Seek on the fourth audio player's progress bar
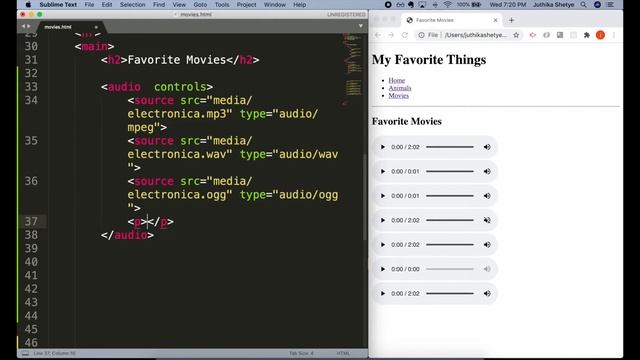Viewport: 640px width, 360px height. click(x=450, y=220)
